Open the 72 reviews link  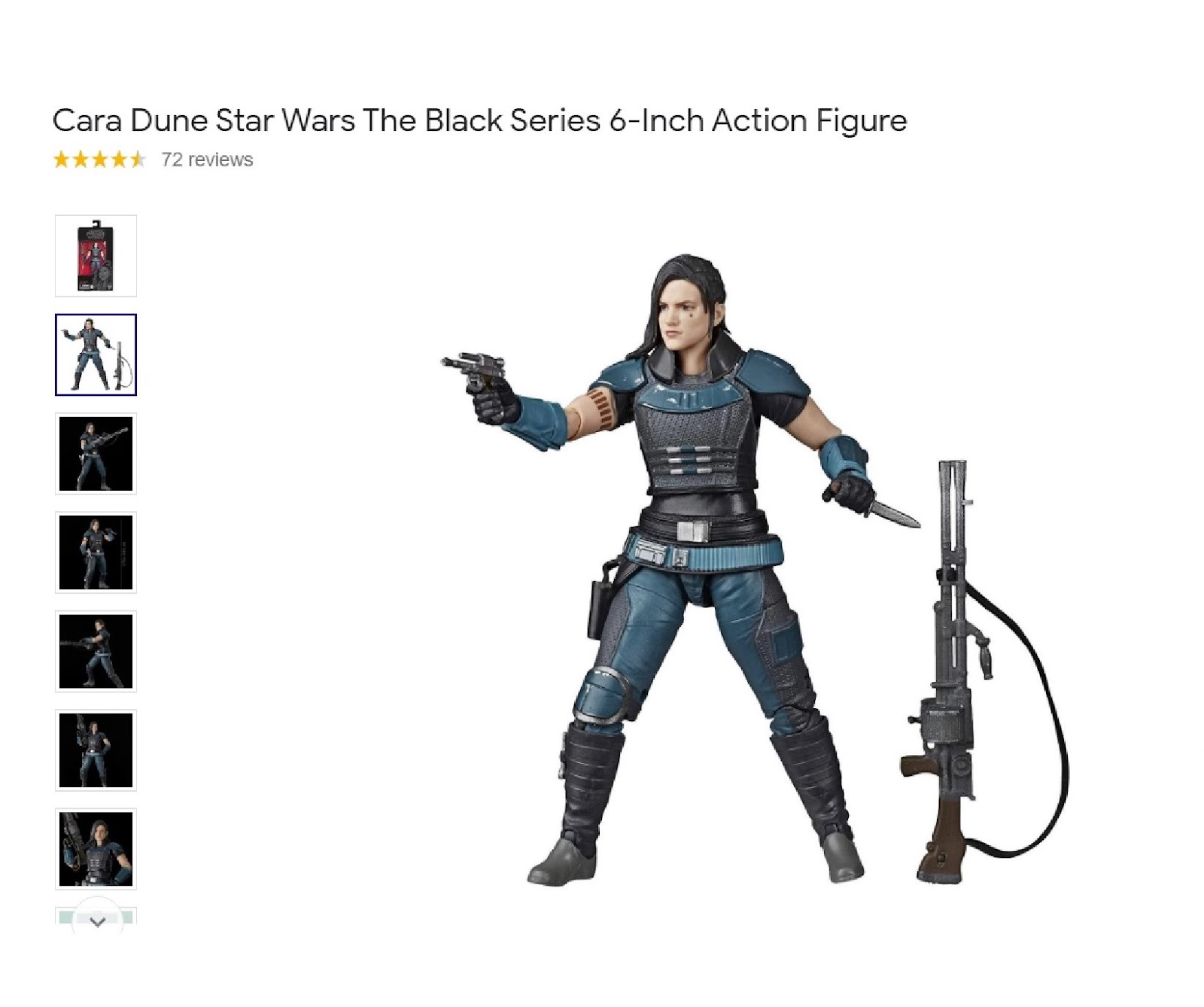[207, 160]
